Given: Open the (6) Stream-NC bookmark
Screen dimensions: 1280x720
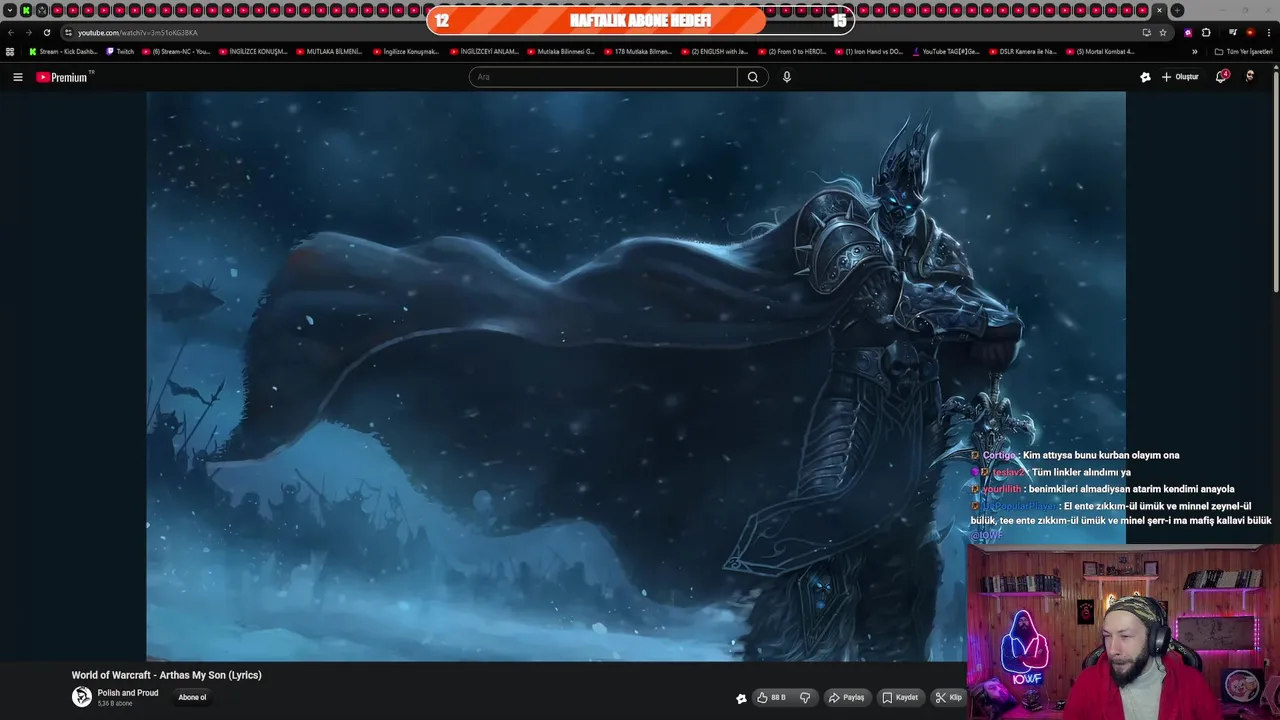Looking at the screenshot, I should coord(176,51).
